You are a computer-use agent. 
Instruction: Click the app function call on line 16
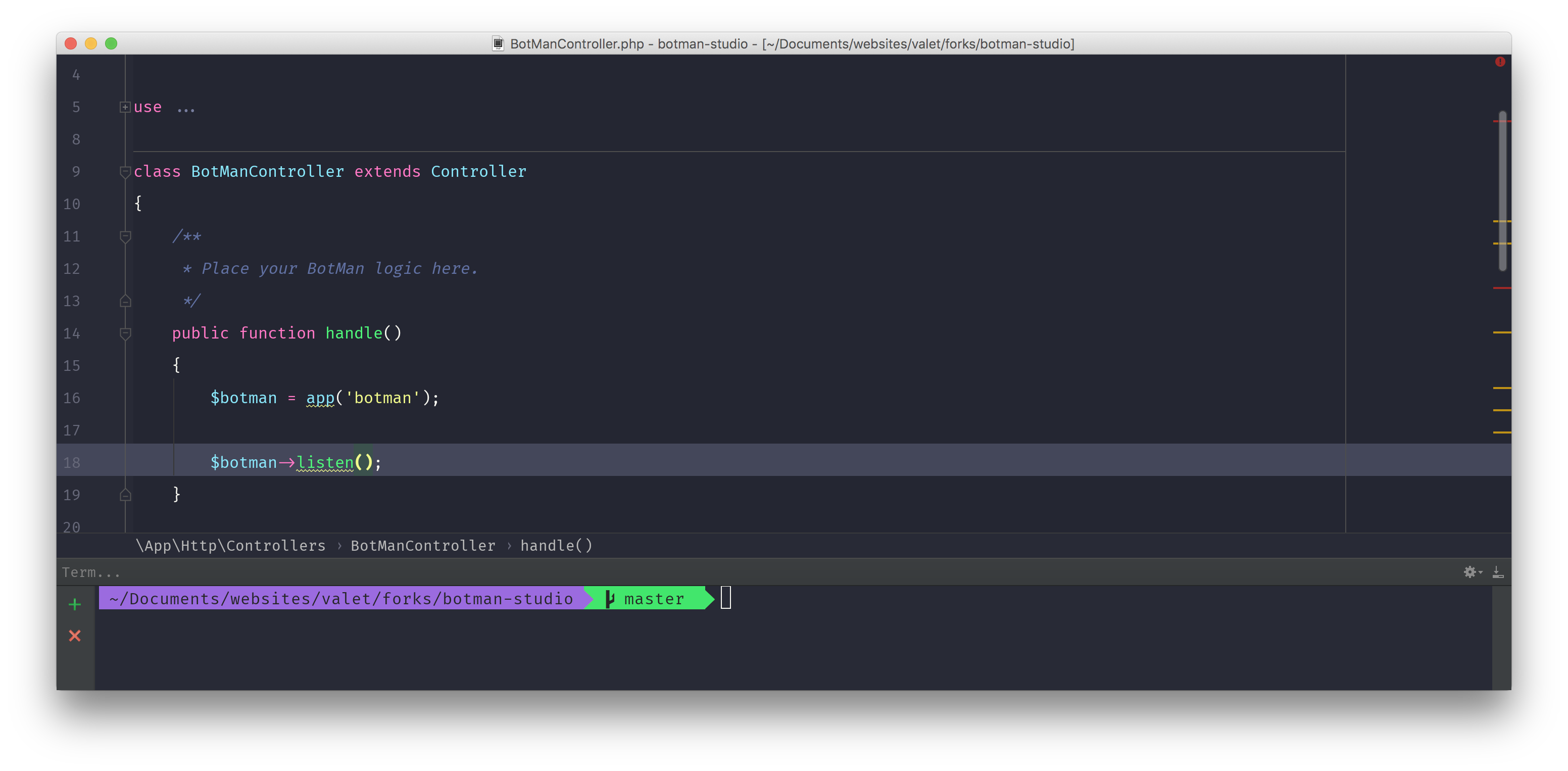[x=320, y=398]
